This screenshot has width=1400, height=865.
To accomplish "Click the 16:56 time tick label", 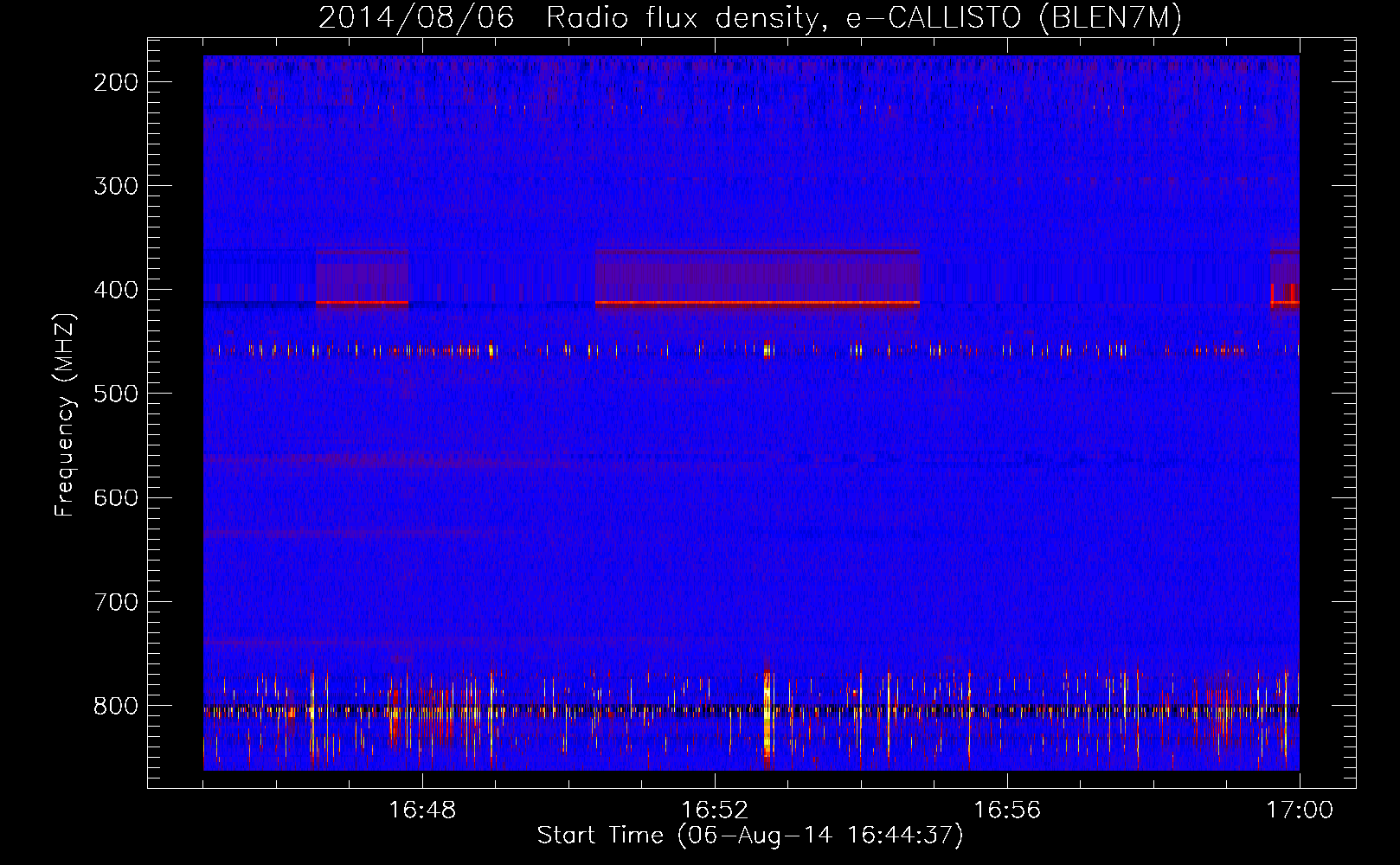I will click(x=1007, y=811).
